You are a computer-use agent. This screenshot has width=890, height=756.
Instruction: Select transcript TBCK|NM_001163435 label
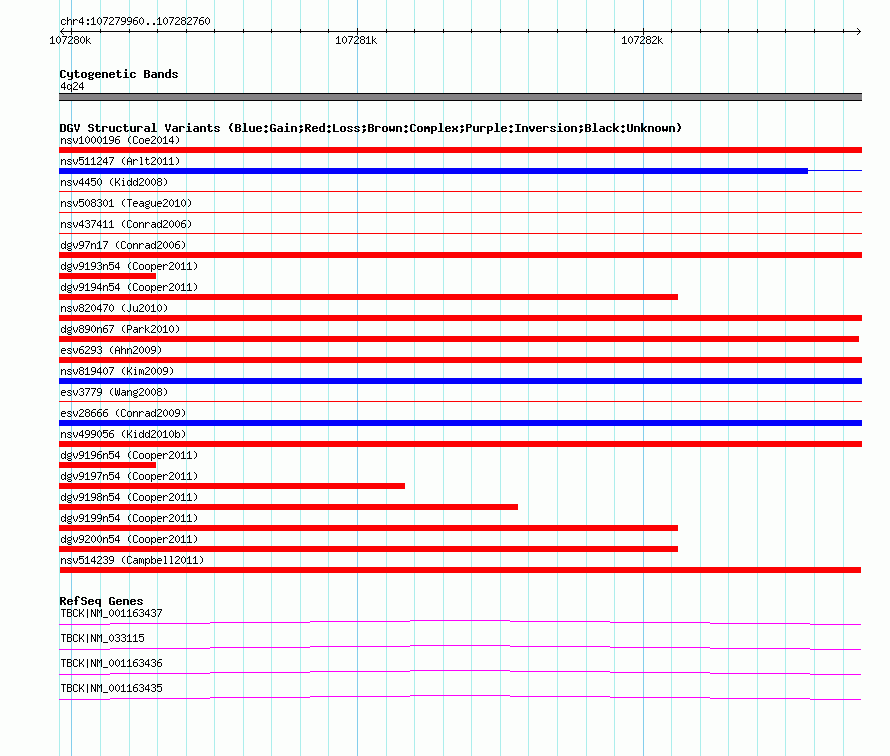tap(111, 688)
